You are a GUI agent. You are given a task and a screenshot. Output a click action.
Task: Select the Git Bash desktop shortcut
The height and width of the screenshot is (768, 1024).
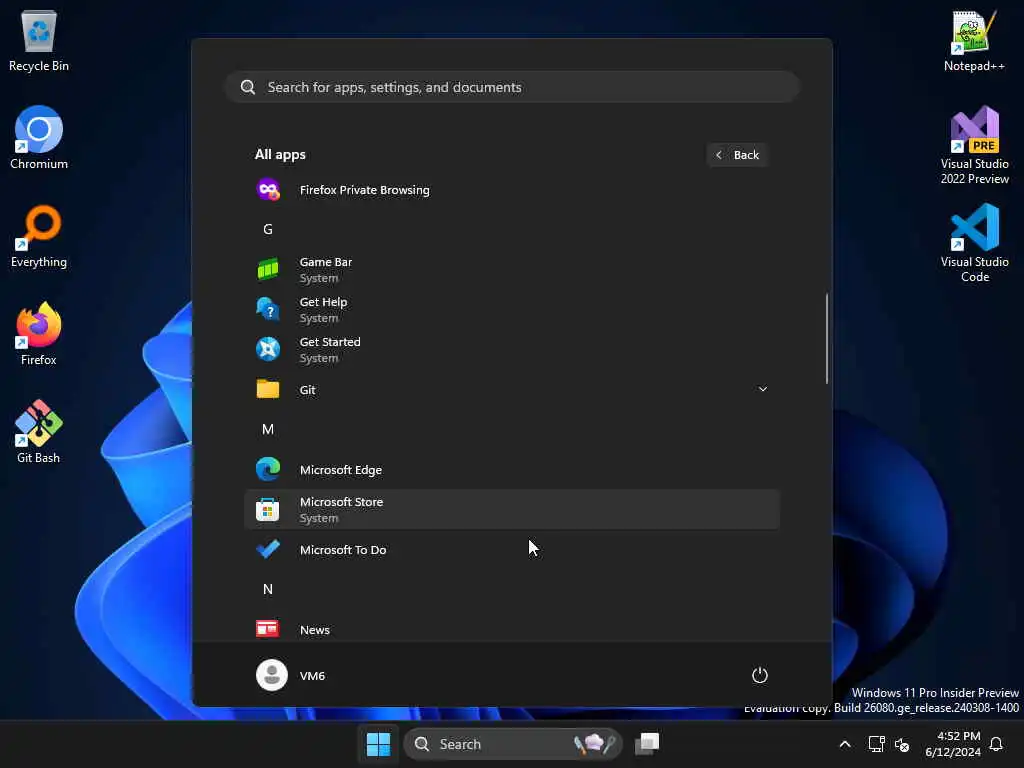tap(39, 432)
